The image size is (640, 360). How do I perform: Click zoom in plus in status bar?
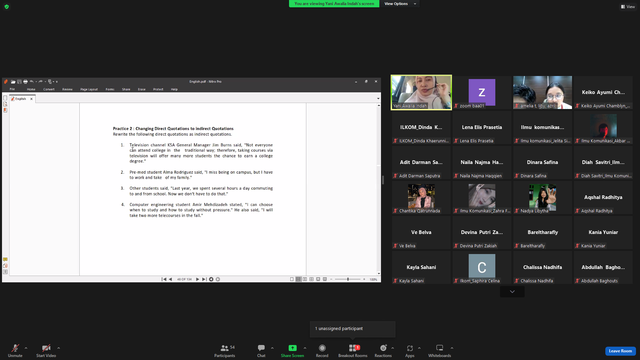tap(364, 279)
